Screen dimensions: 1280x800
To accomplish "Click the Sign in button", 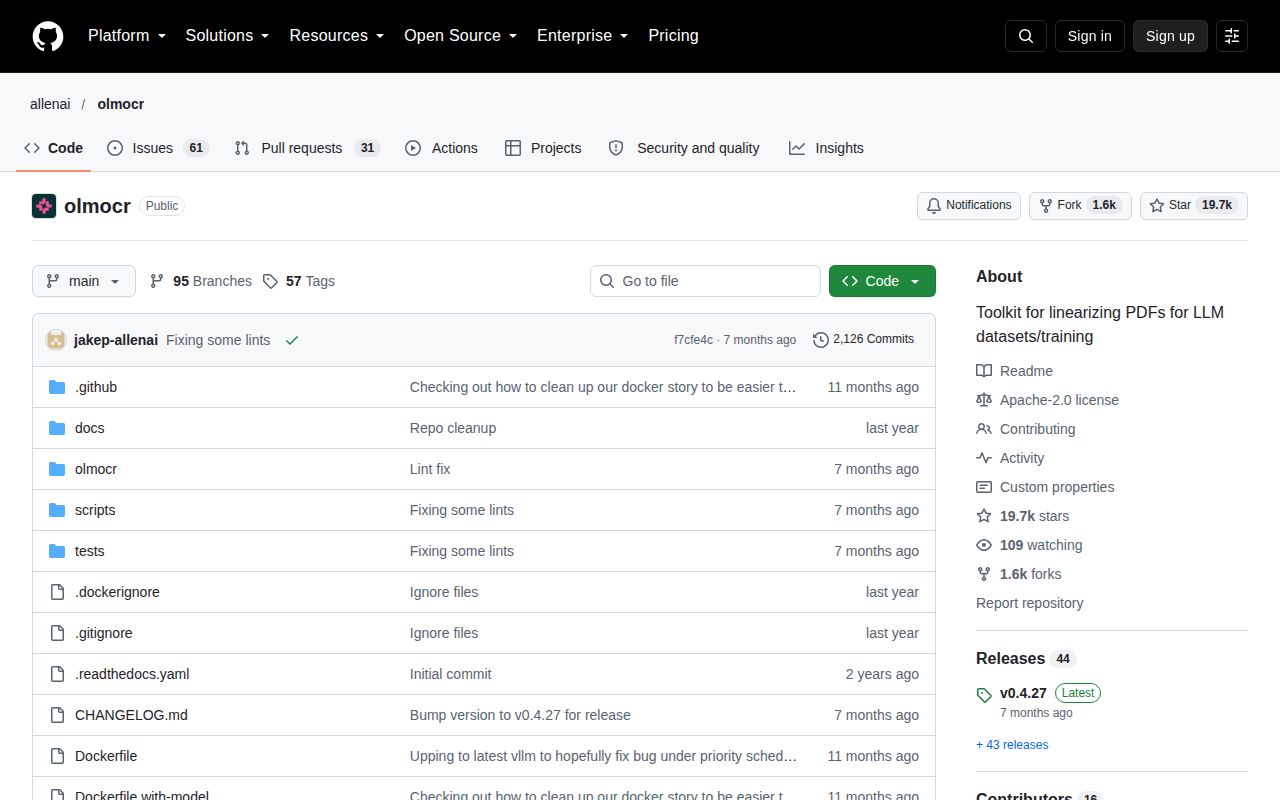I will pos(1089,36).
